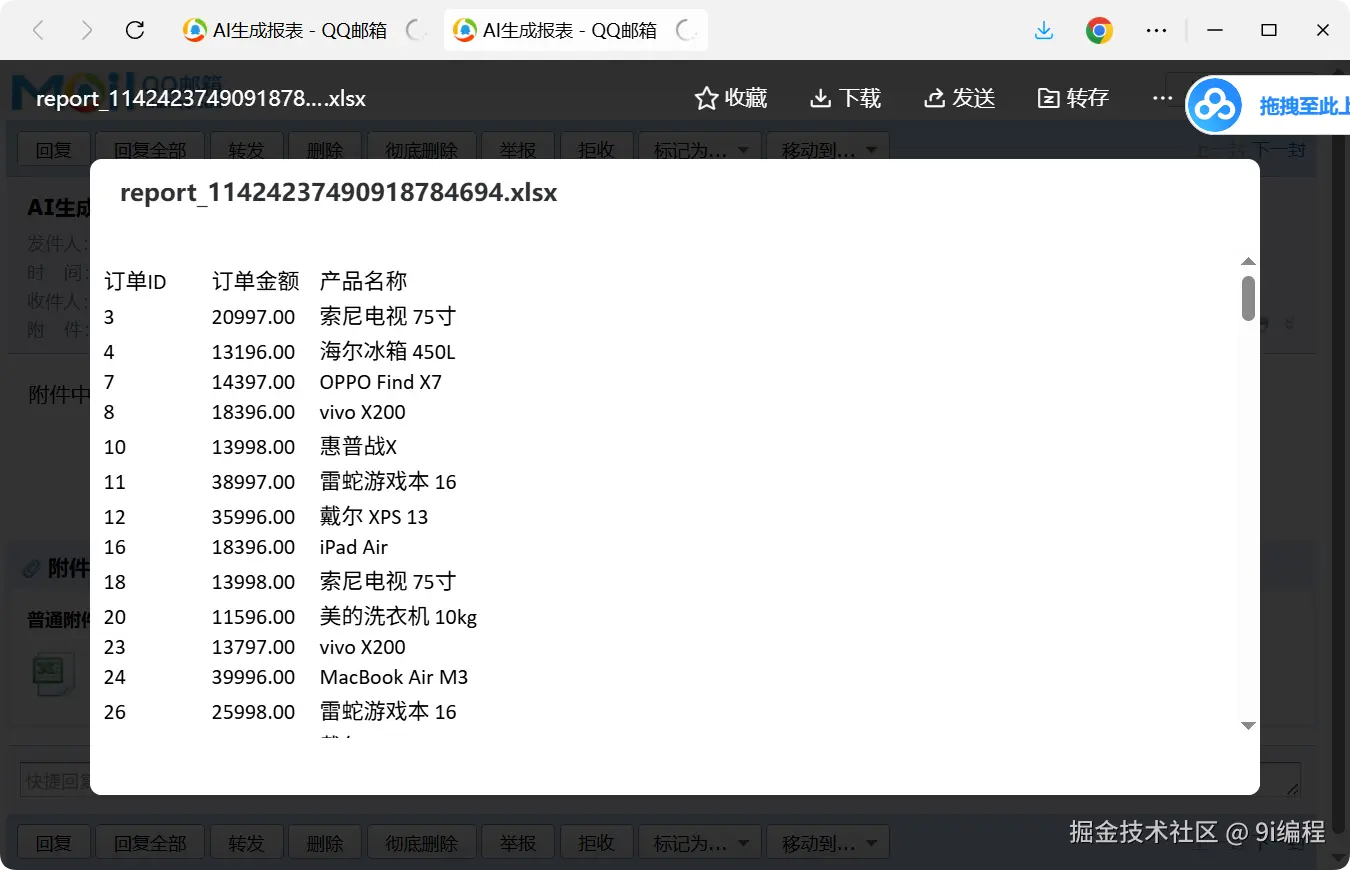Viewport: 1350px width, 870px height.
Task: Click 发送 in the preview toolbar
Action: point(959,98)
